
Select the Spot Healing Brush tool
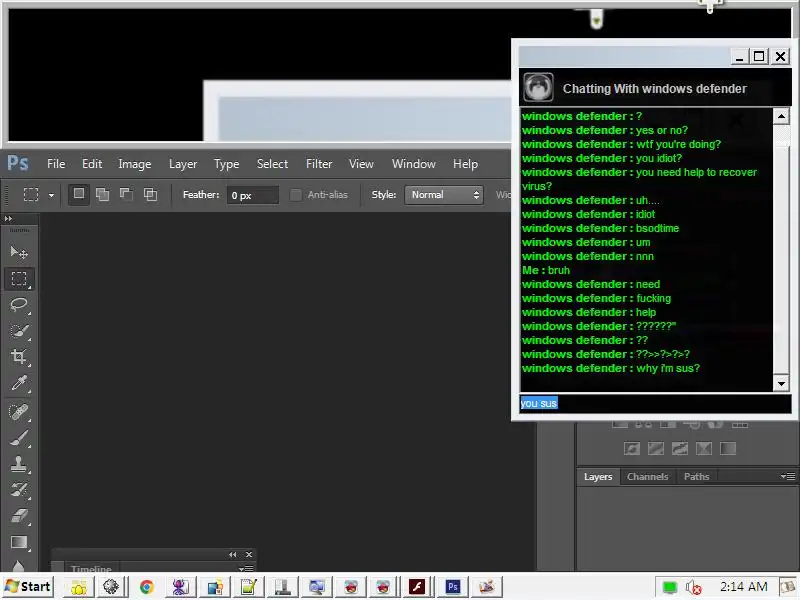pos(19,411)
